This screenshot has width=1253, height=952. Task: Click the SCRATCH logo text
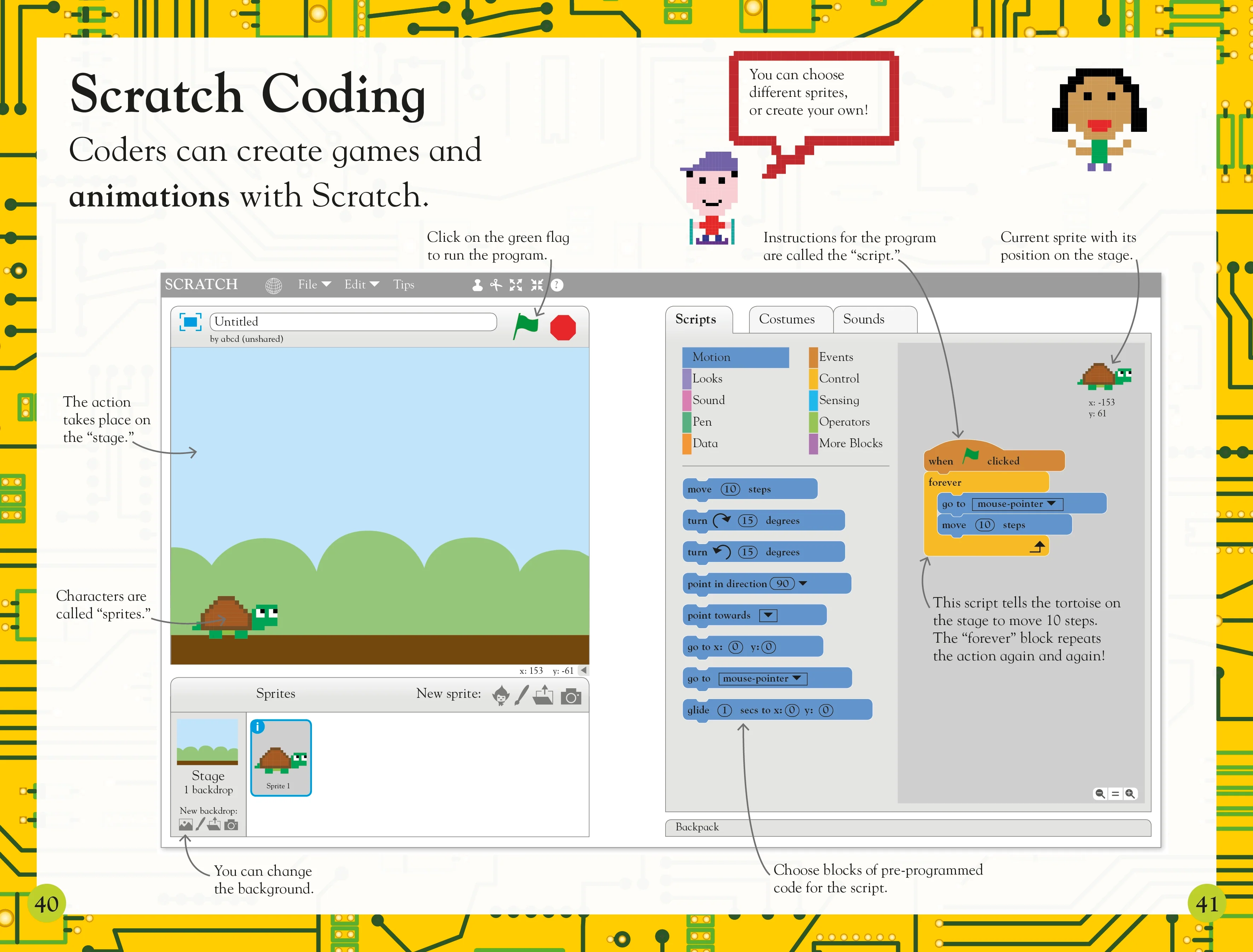point(201,285)
